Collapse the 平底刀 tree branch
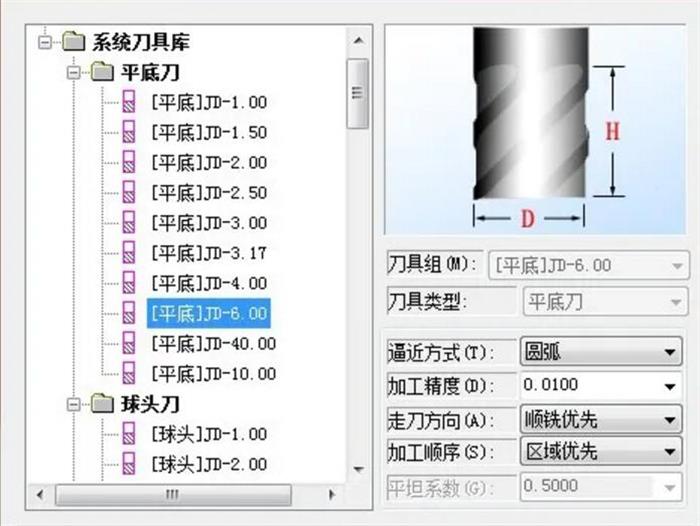 (74, 72)
